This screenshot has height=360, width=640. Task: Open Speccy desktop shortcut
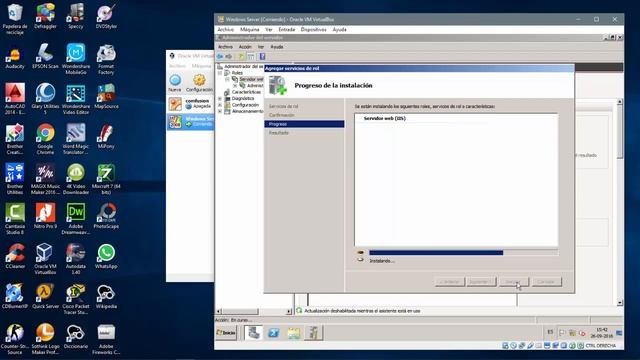point(76,16)
